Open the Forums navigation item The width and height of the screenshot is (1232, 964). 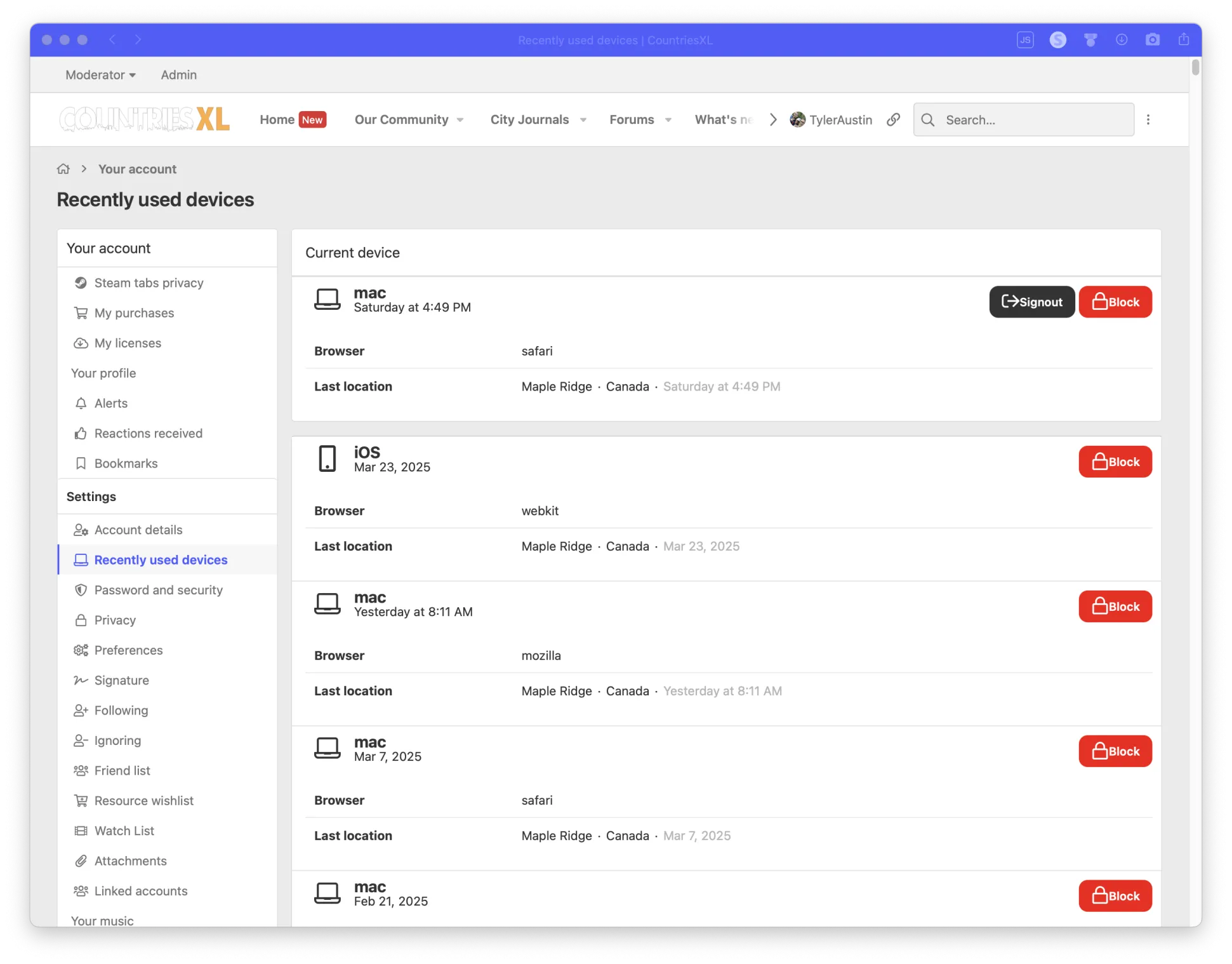click(x=632, y=119)
